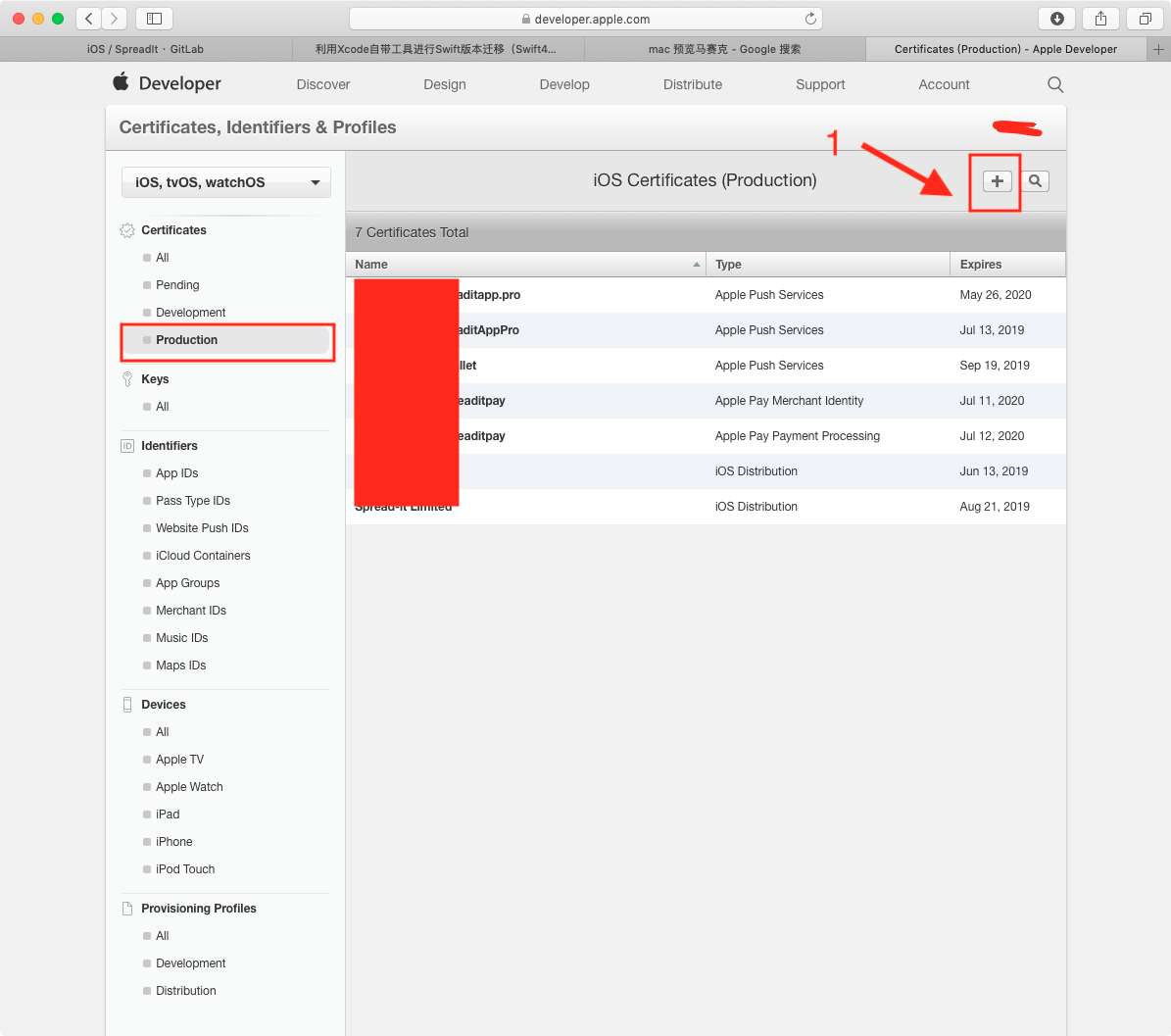Click the developer.apple.com address field

[585, 19]
